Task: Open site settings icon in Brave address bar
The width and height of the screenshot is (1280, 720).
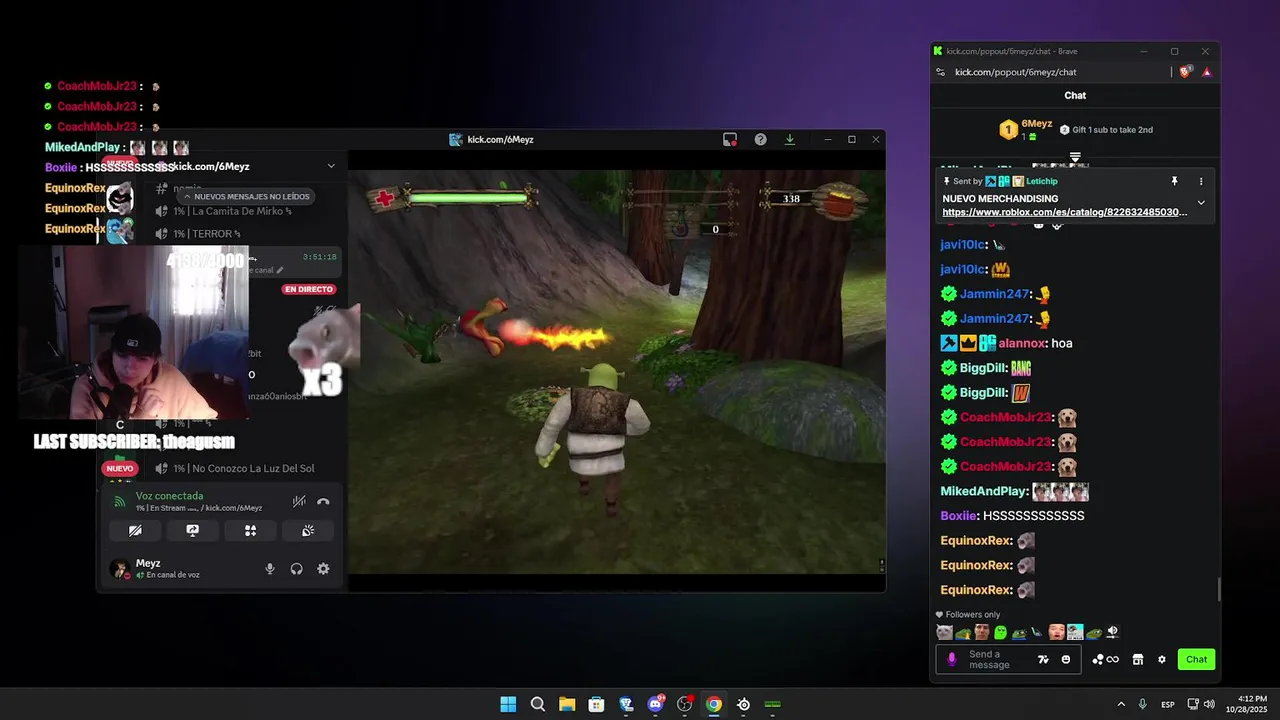Action: click(x=940, y=72)
